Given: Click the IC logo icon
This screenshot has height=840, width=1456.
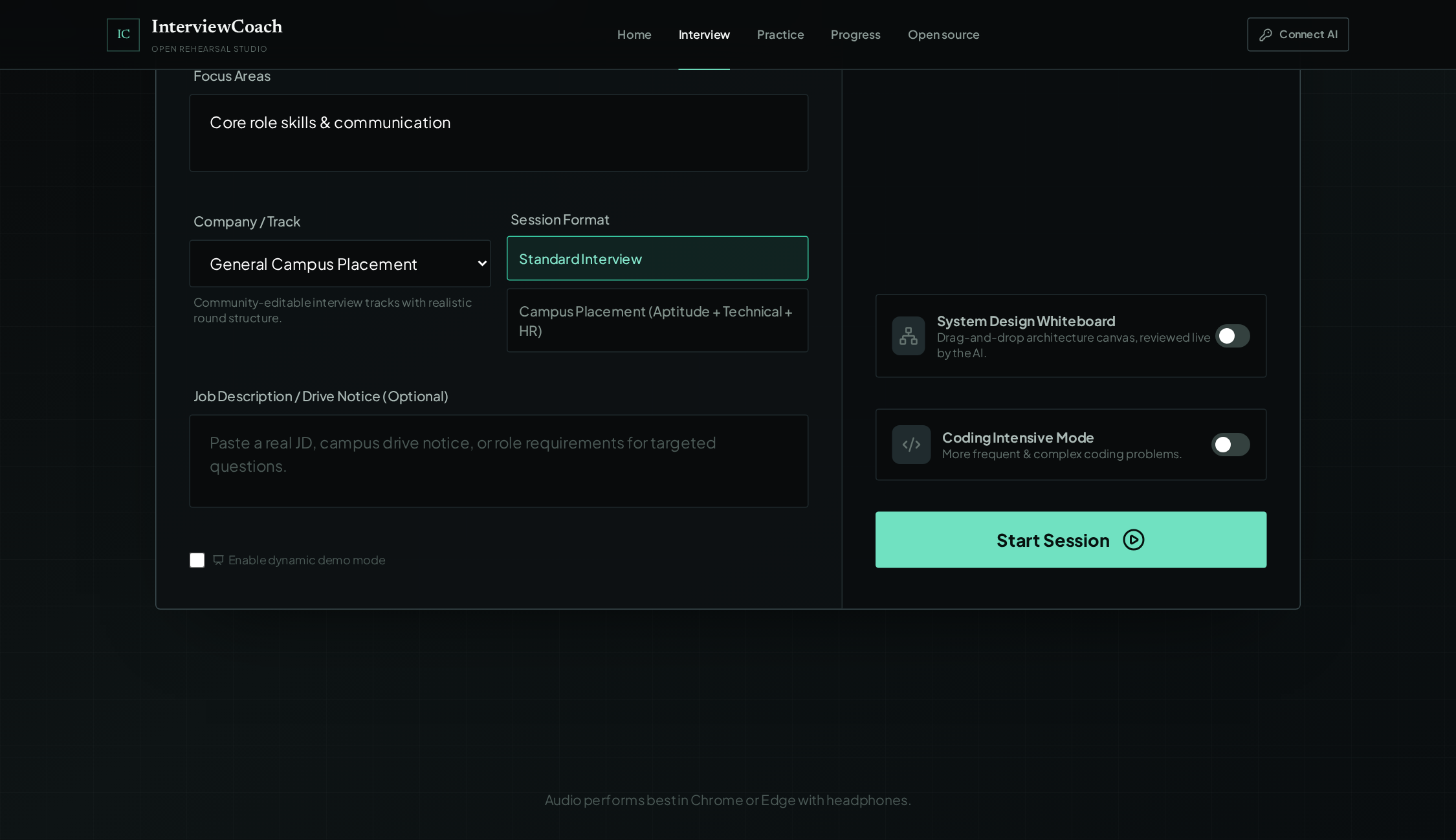Looking at the screenshot, I should coord(123,34).
